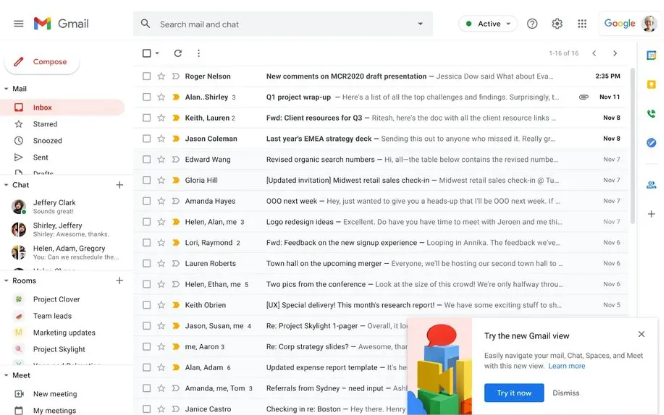Image resolution: width=664 pixels, height=415 pixels.
Task: Open the Inbox folder
Action: [63, 107]
